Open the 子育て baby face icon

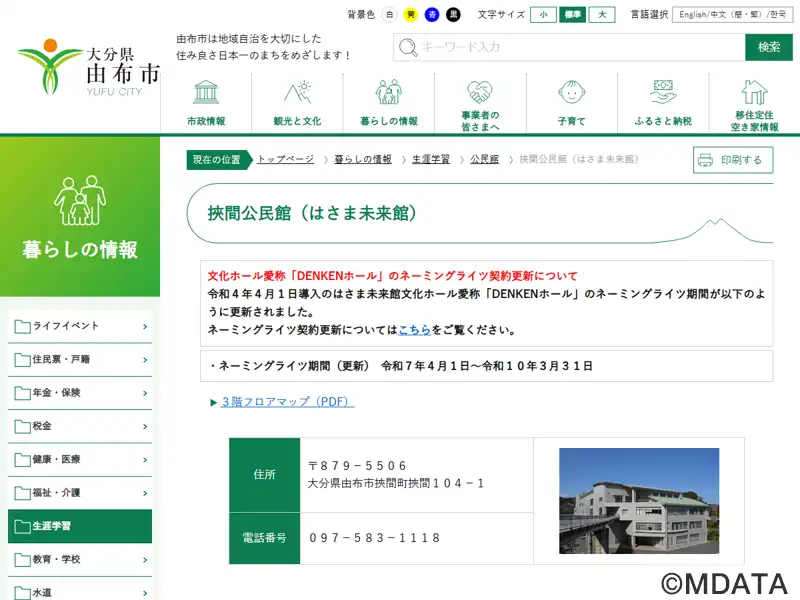point(571,93)
